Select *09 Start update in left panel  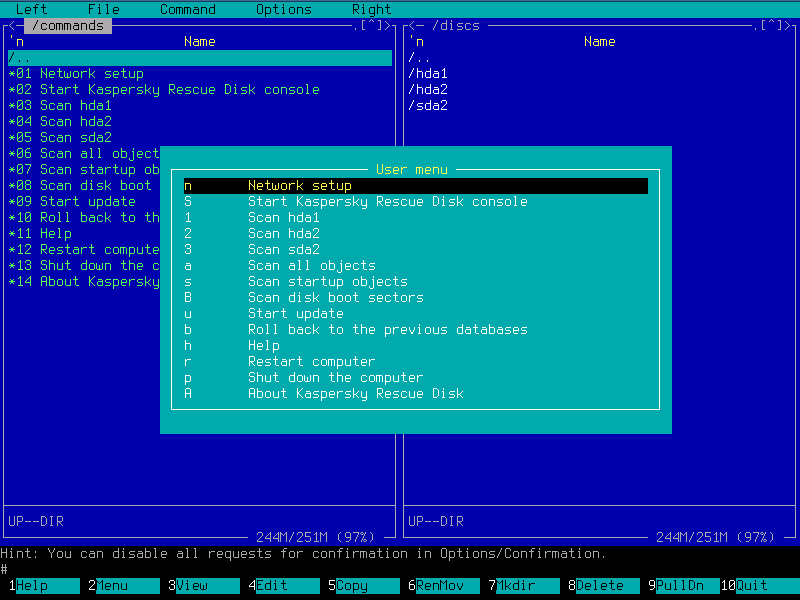click(72, 202)
